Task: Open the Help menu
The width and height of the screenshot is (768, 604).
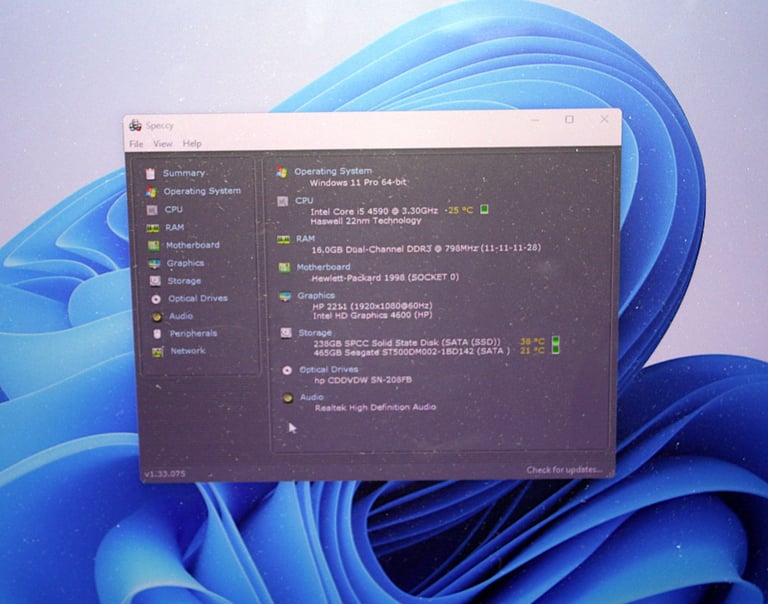Action: [192, 144]
